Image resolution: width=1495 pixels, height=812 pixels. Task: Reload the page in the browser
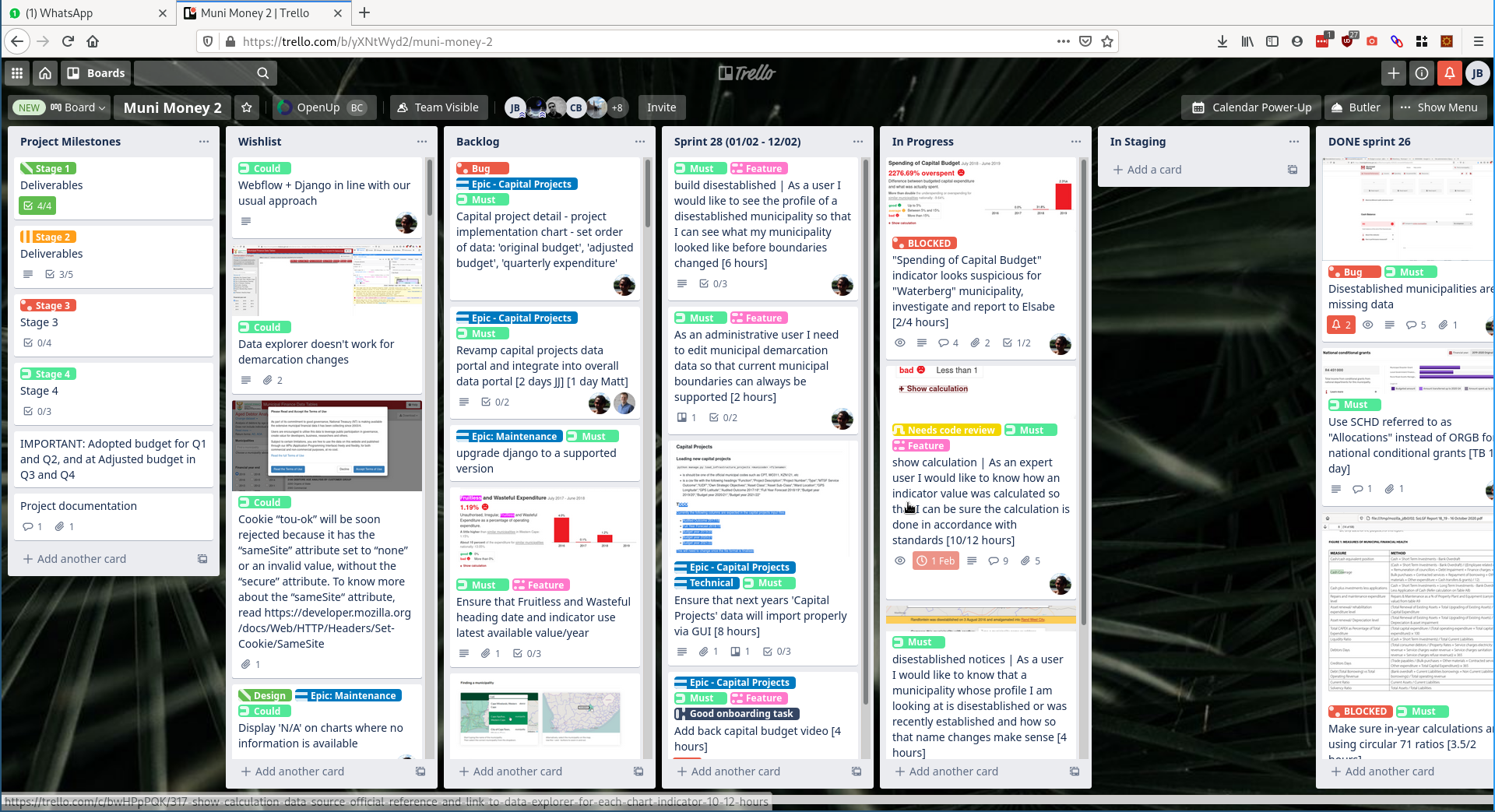[x=68, y=41]
